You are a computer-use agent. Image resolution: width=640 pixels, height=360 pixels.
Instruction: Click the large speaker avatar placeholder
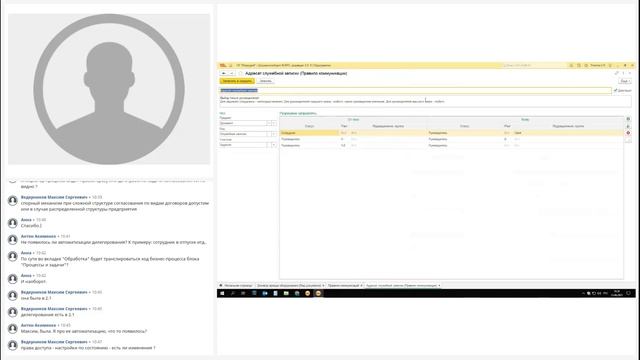coord(109,89)
